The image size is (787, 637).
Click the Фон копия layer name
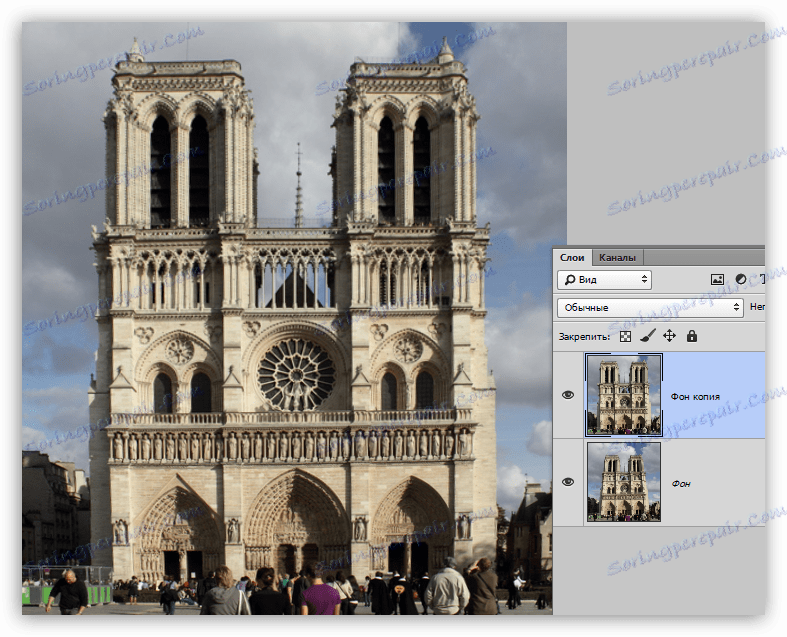[695, 397]
